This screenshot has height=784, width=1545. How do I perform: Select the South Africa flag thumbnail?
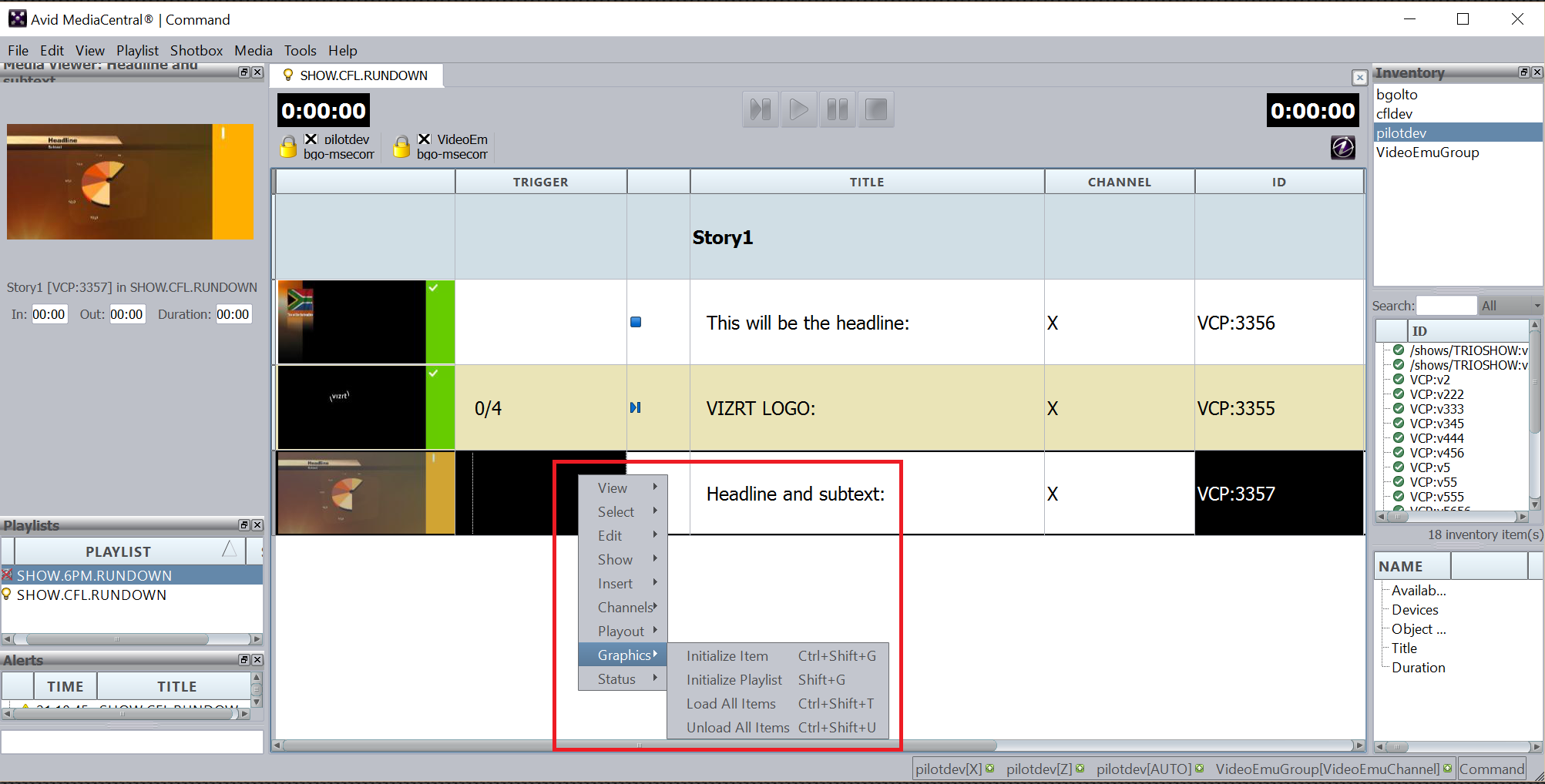[x=351, y=322]
